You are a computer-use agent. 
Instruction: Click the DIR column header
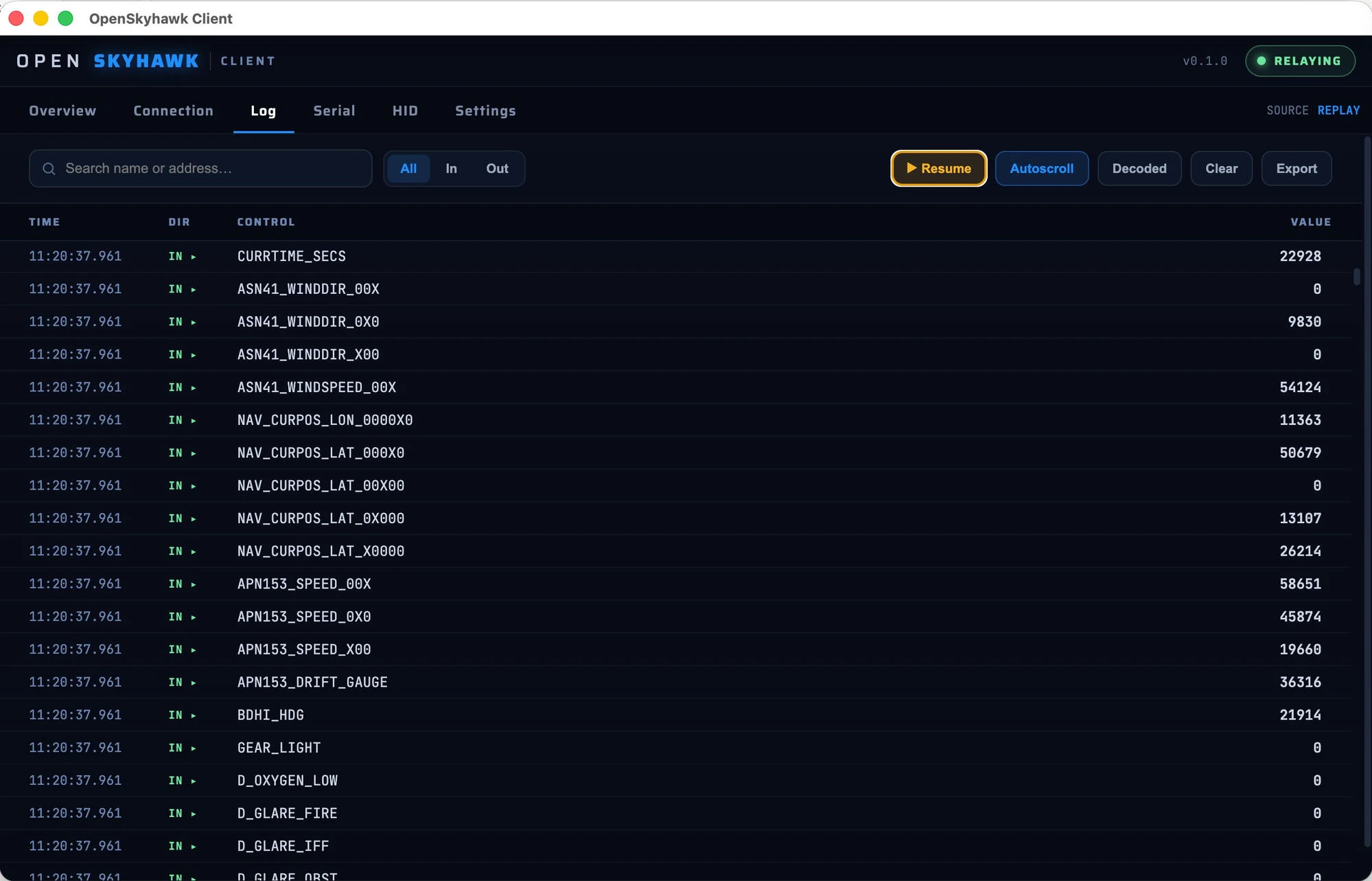[x=179, y=222]
